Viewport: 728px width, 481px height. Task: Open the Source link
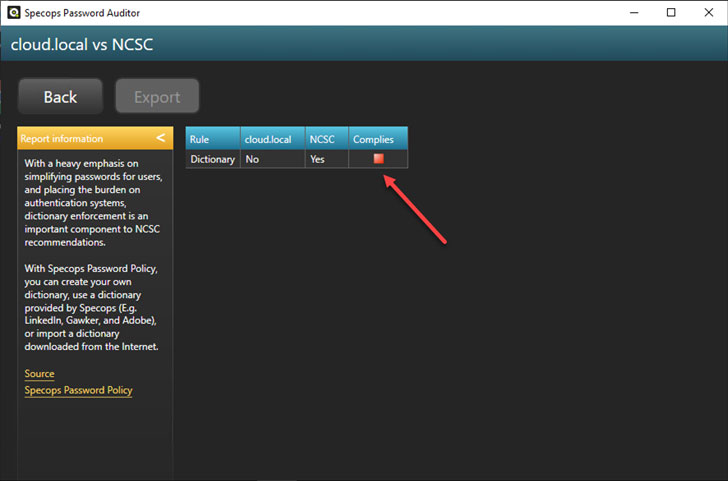(x=39, y=374)
